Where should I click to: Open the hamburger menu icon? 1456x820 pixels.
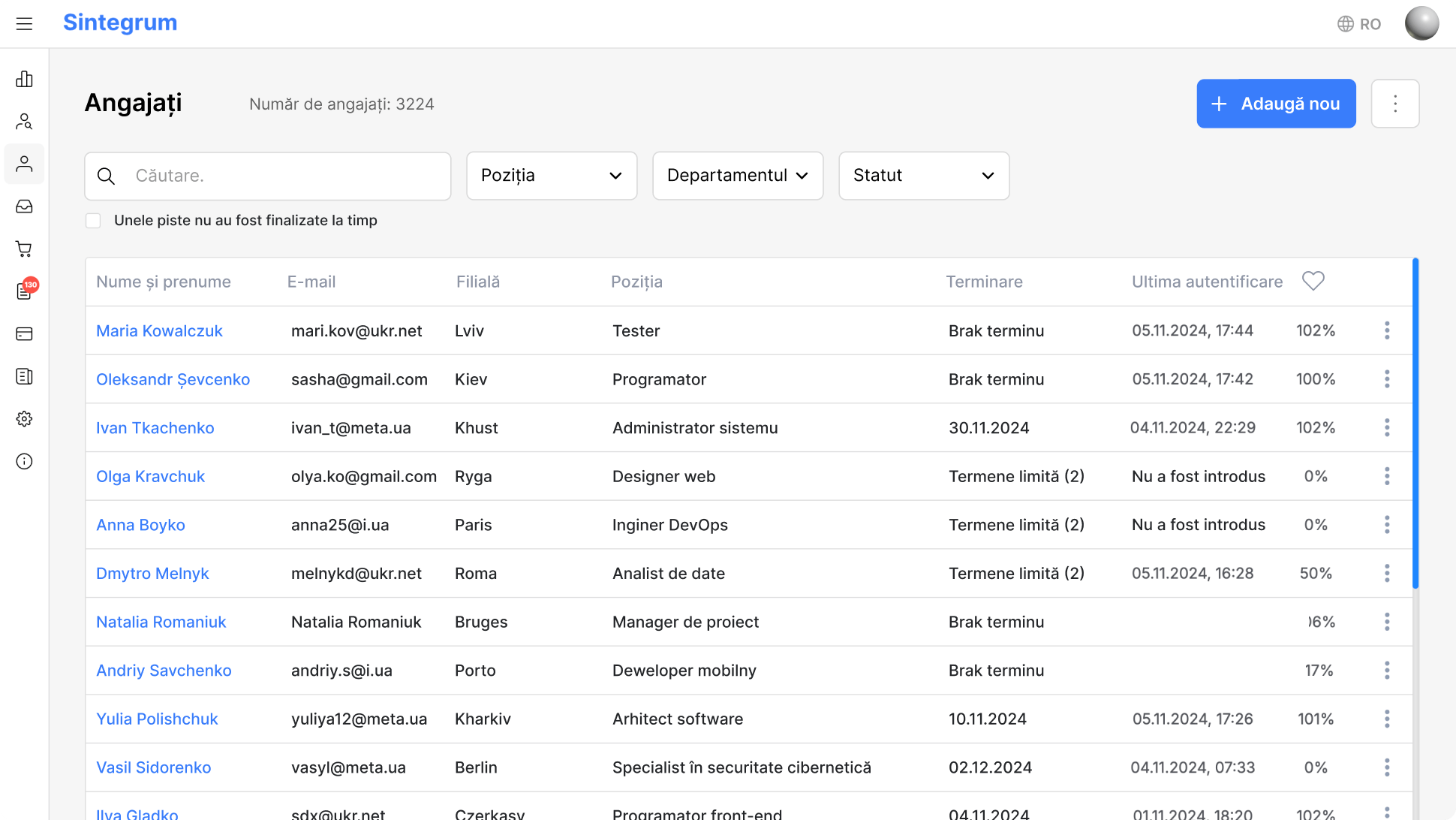pos(24,24)
